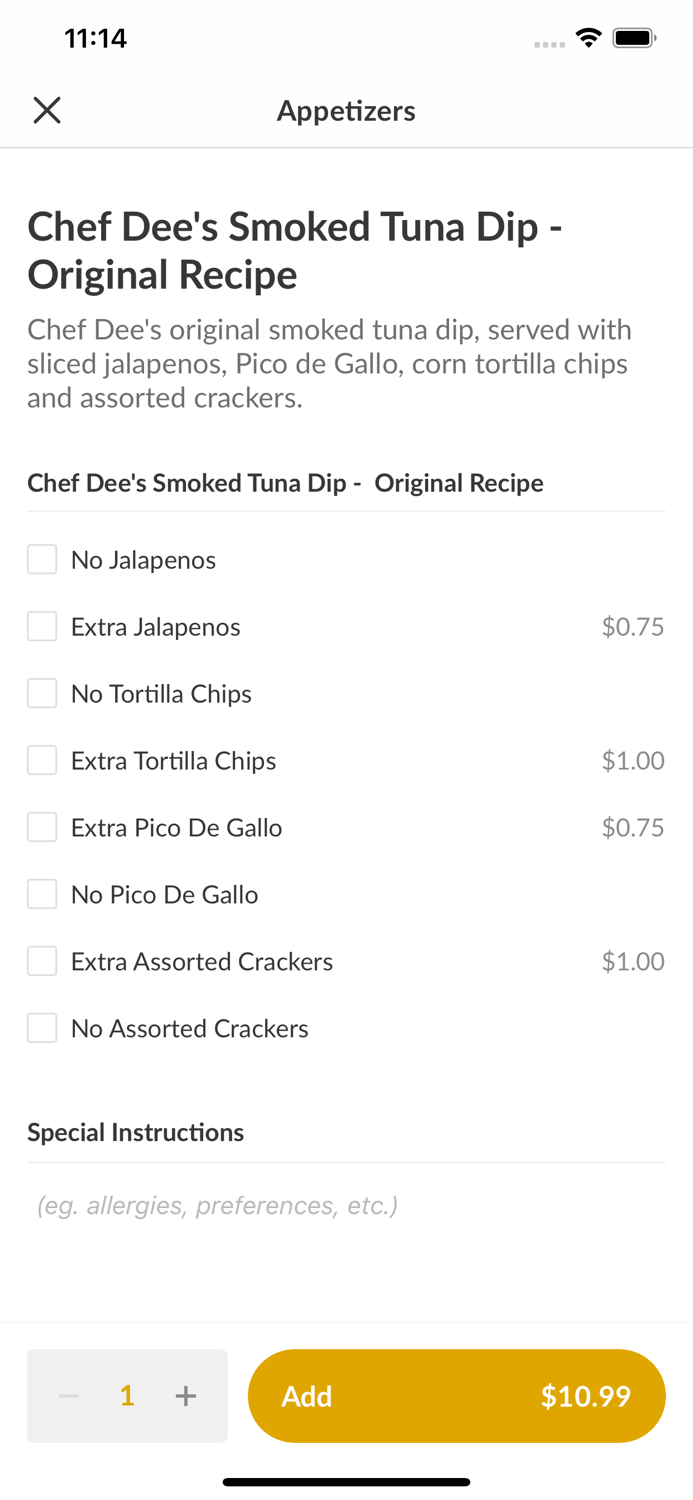Tap the battery status icon

tap(634, 39)
